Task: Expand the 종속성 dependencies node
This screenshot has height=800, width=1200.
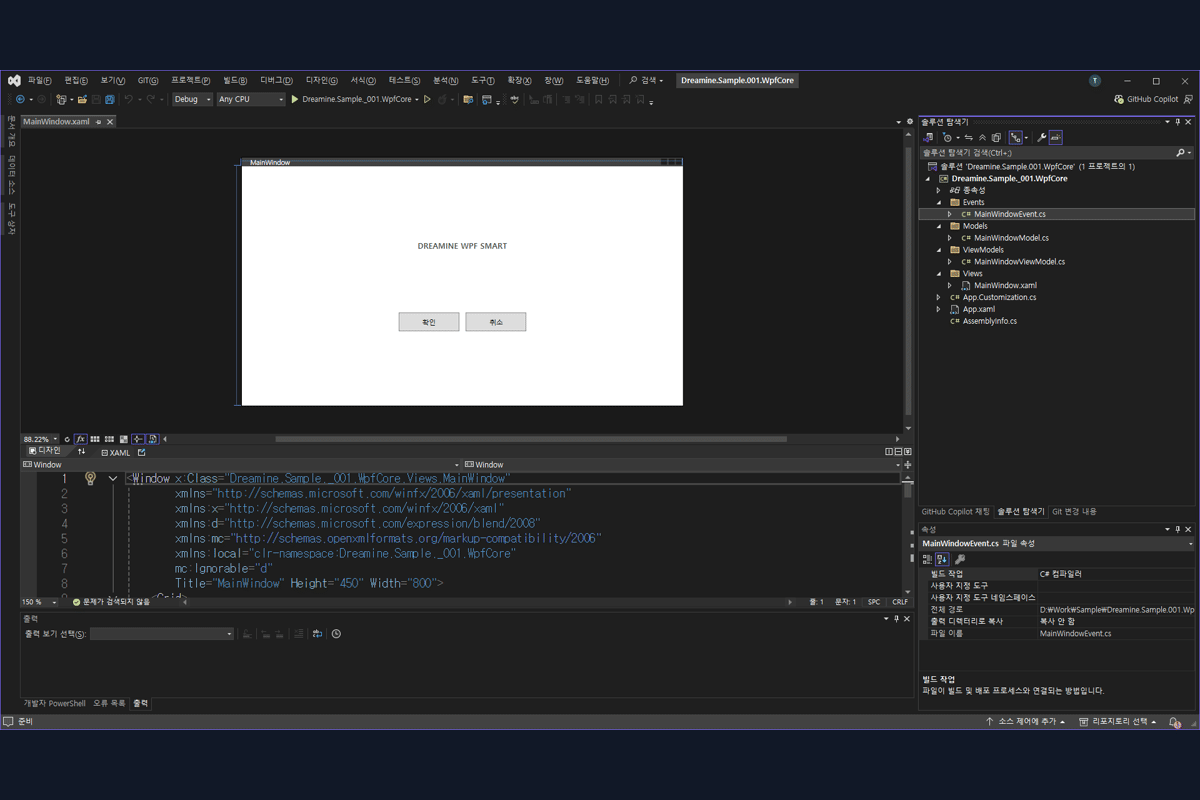Action: coord(939,190)
